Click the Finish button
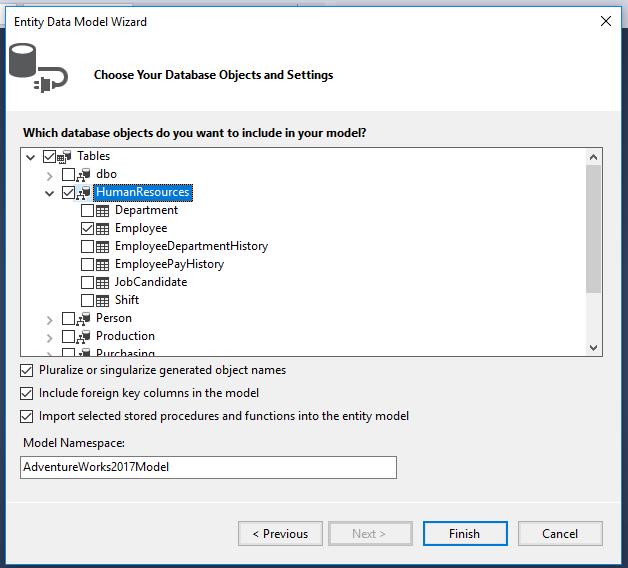The height and width of the screenshot is (568, 628). coord(464,534)
